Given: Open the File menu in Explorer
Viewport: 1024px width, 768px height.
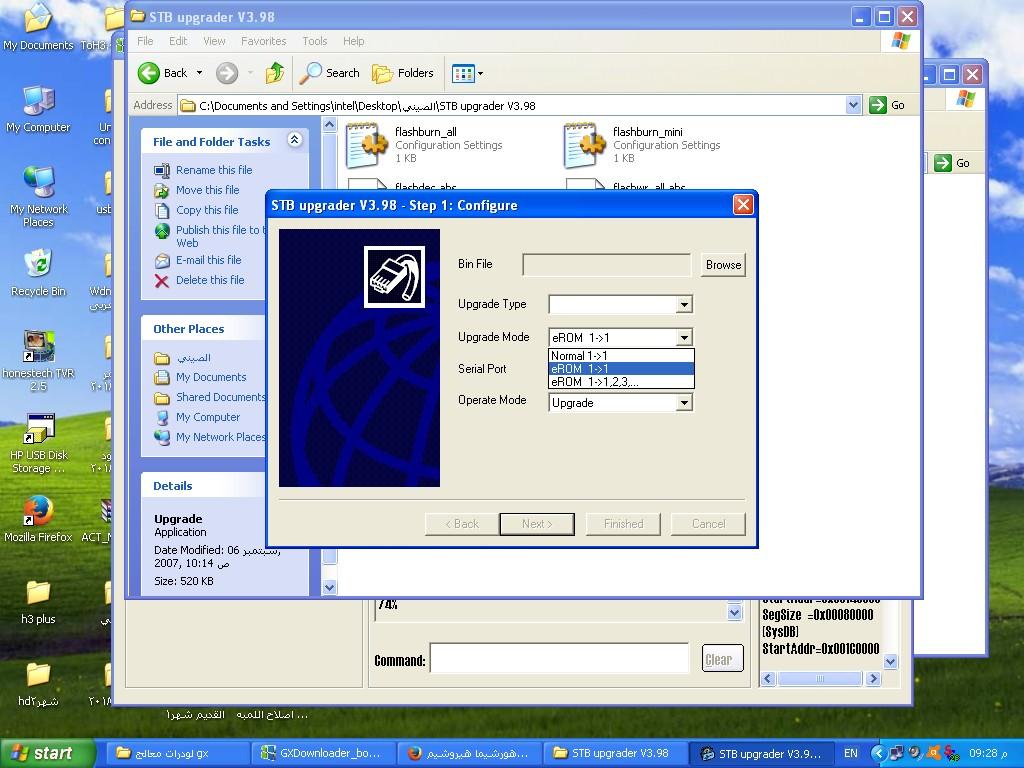Looking at the screenshot, I should coord(145,41).
